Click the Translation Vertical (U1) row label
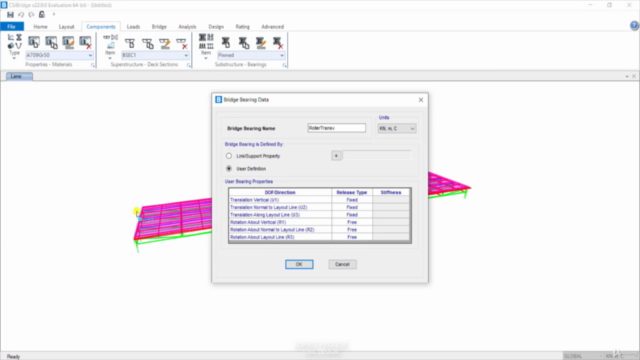Viewport: 640px width, 360px height. click(255, 200)
